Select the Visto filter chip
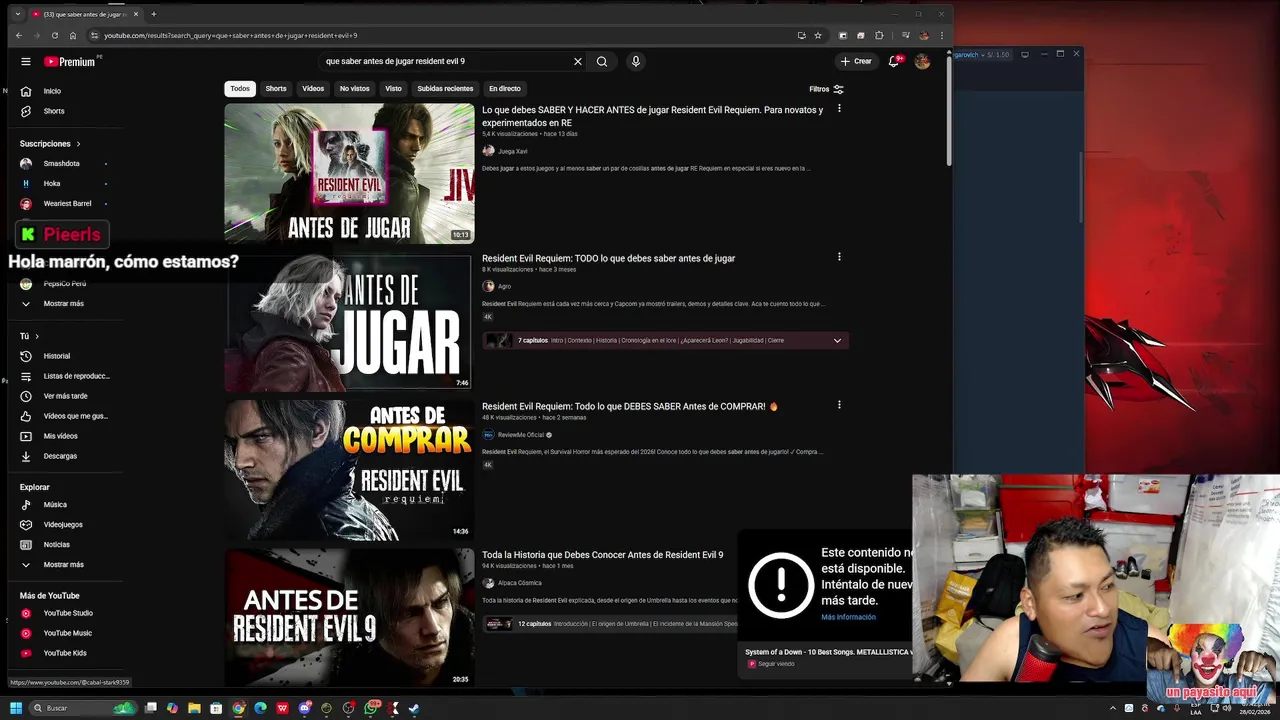 click(393, 89)
